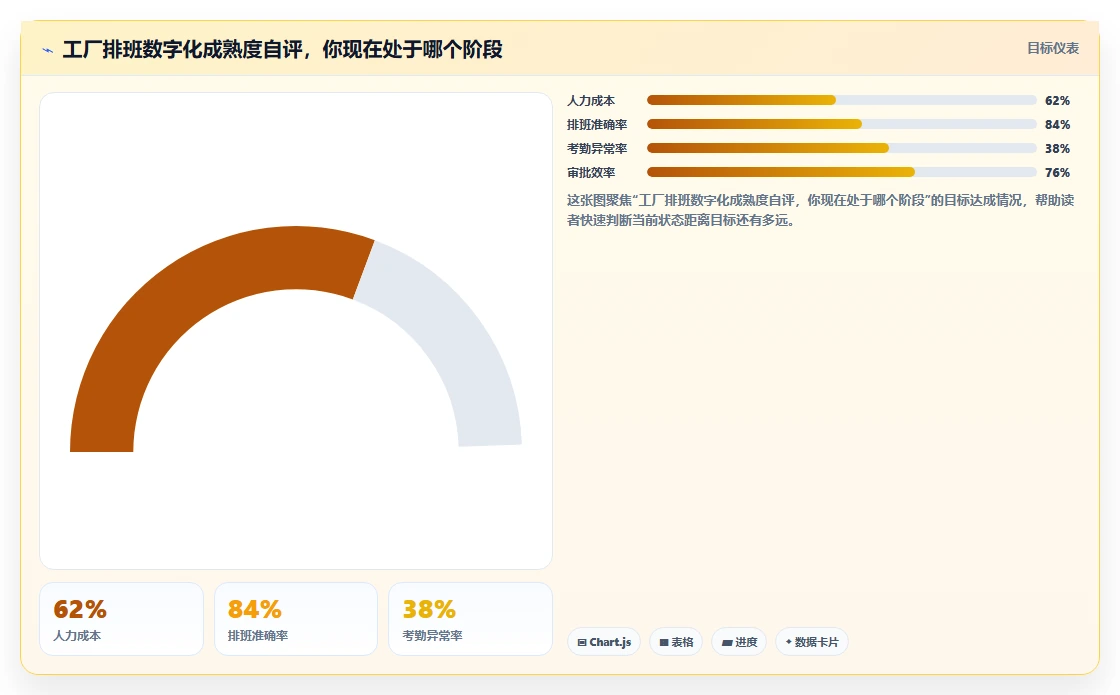1120x695 pixels.
Task: Select the 进度 tag chip
Action: pos(739,642)
